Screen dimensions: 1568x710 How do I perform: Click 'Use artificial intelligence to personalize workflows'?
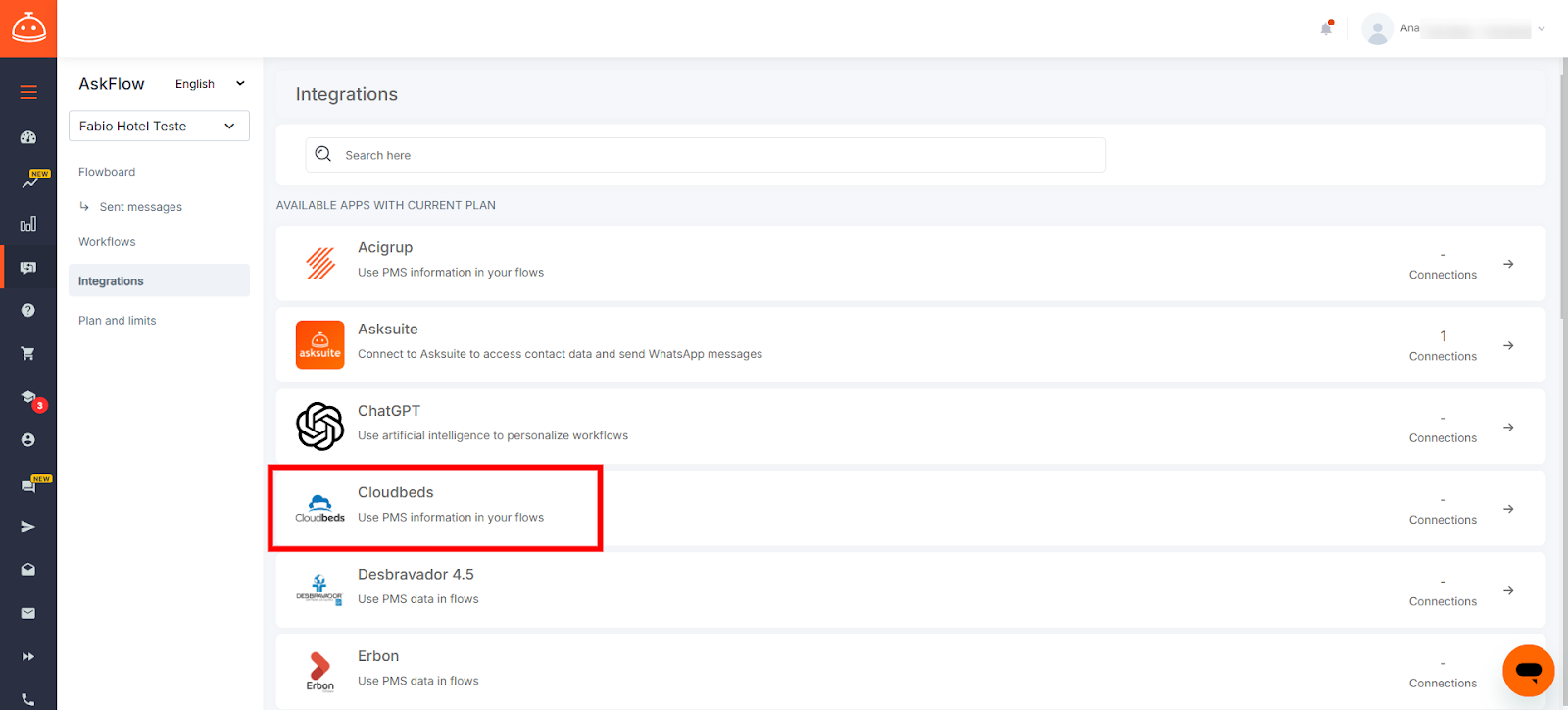[493, 435]
